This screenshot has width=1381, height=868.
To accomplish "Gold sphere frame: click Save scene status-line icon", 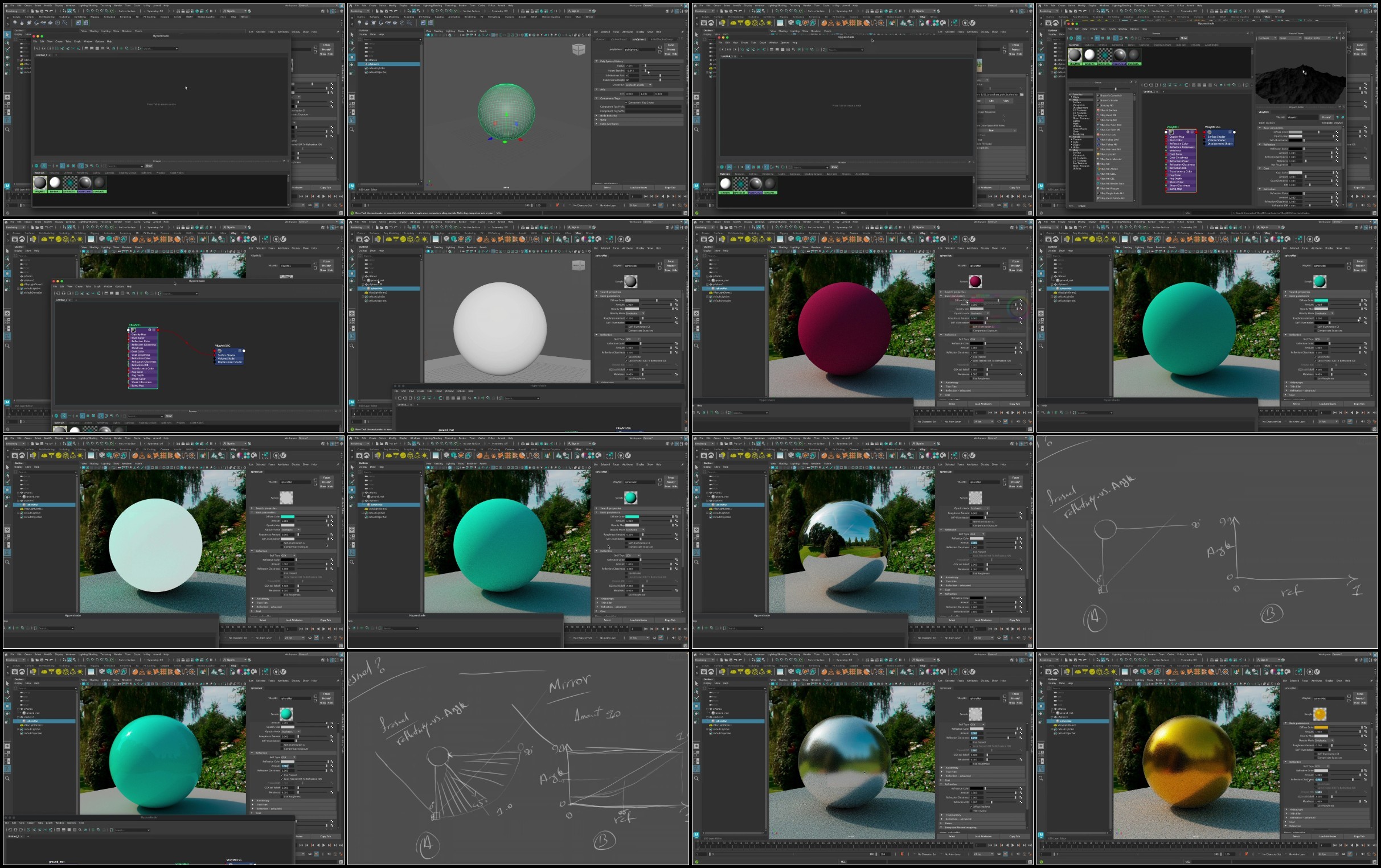I will (1076, 660).
